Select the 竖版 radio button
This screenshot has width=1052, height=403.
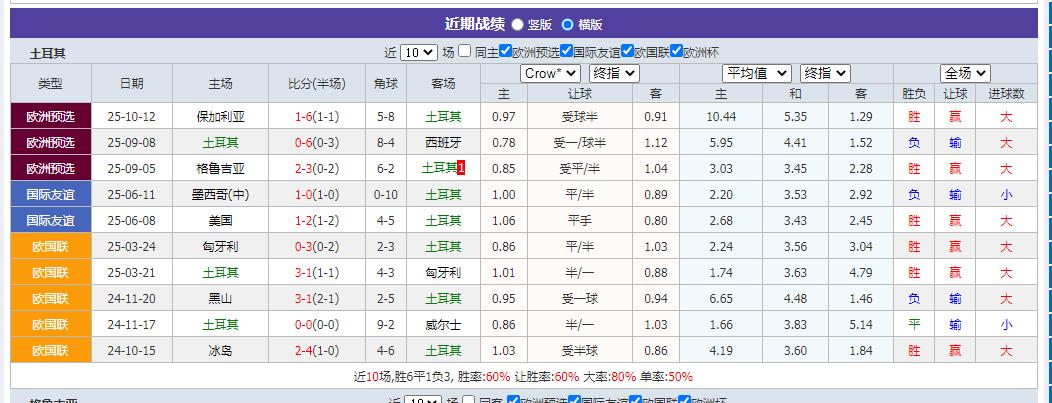click(517, 25)
